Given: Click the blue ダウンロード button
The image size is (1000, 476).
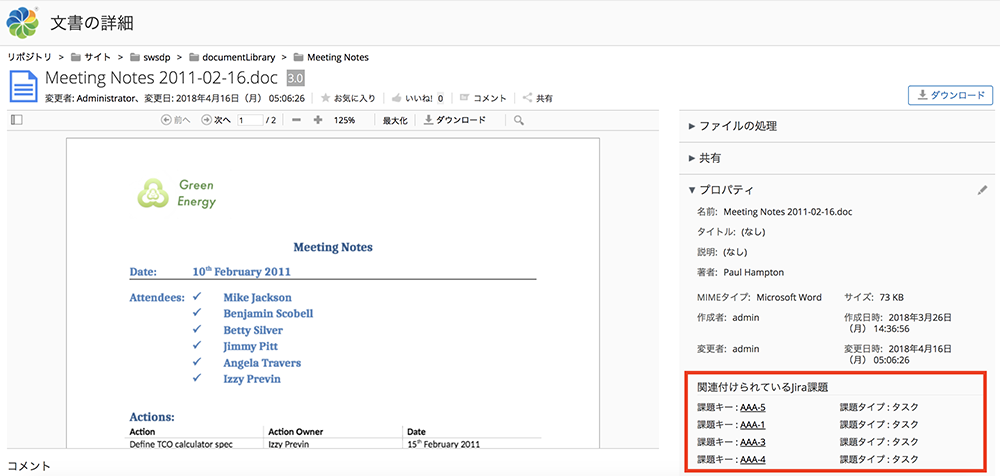Looking at the screenshot, I should 950,96.
